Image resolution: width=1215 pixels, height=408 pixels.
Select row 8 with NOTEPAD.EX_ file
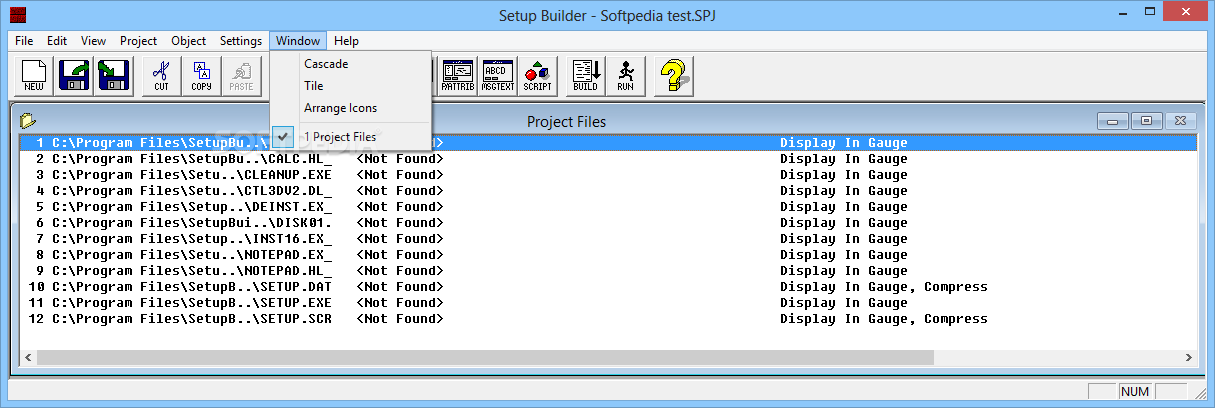pyautogui.click(x=608, y=255)
